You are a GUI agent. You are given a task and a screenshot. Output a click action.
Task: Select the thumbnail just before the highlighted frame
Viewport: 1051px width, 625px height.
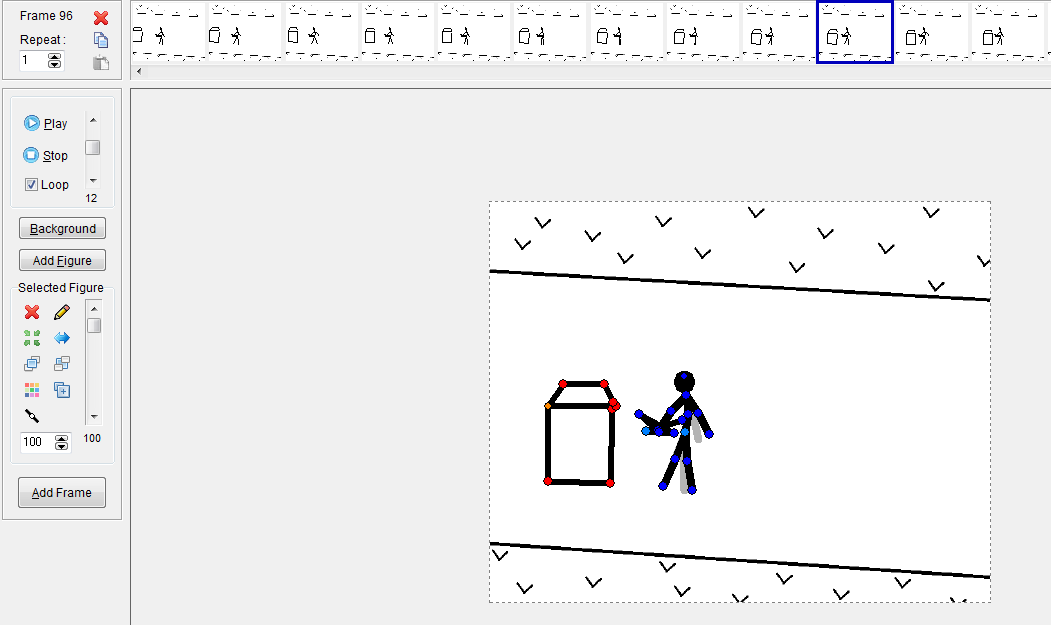(779, 32)
